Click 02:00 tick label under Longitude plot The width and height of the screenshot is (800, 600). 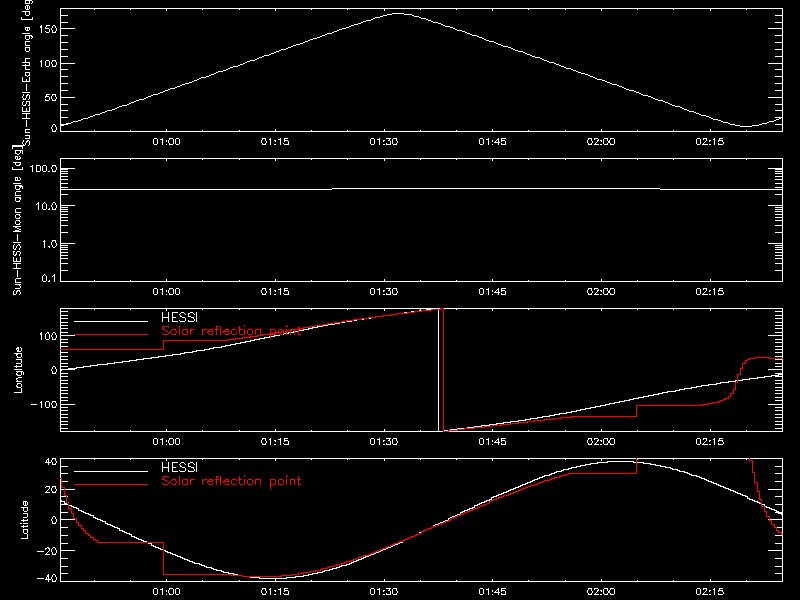click(601, 442)
